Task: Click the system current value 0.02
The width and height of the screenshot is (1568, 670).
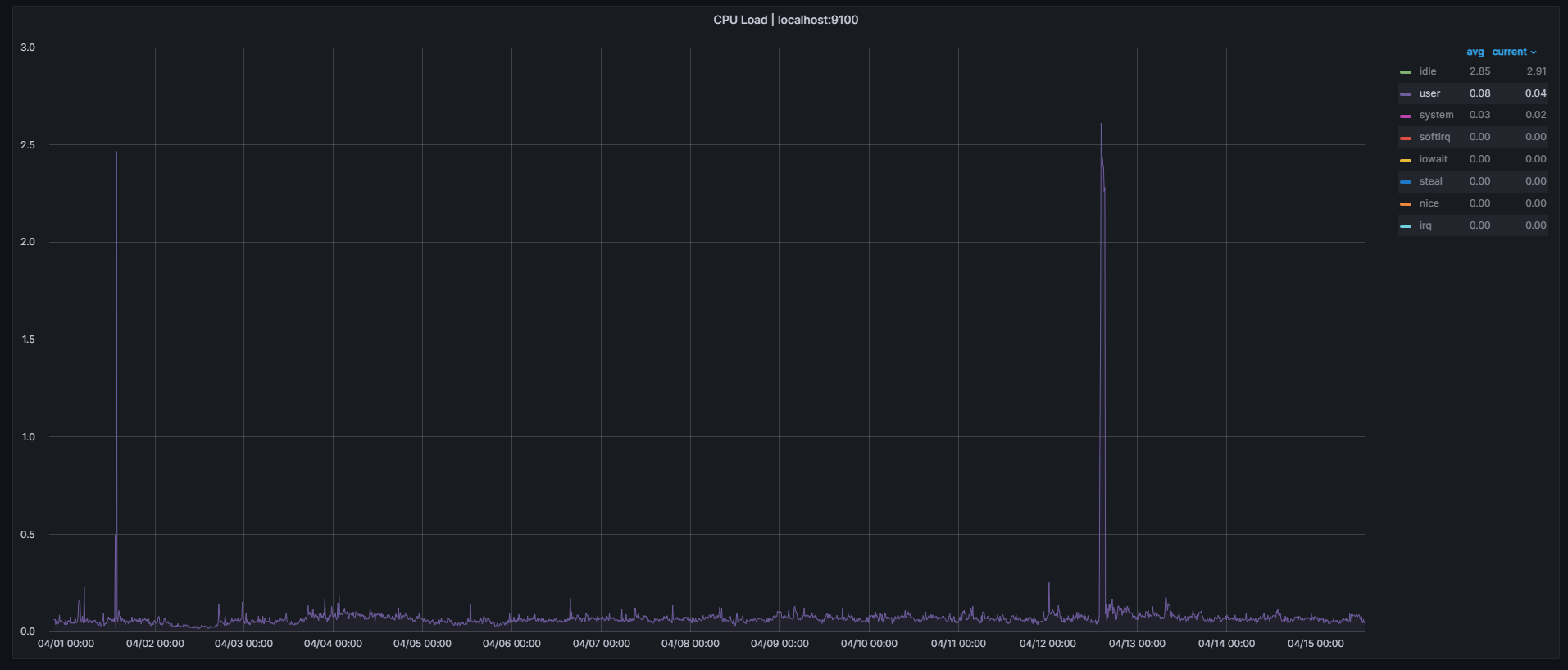Action: point(1536,115)
